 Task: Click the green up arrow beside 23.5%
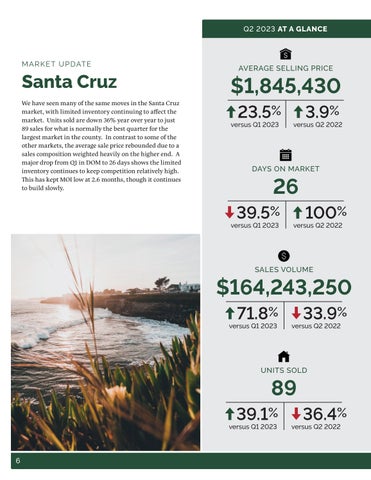tap(231, 112)
